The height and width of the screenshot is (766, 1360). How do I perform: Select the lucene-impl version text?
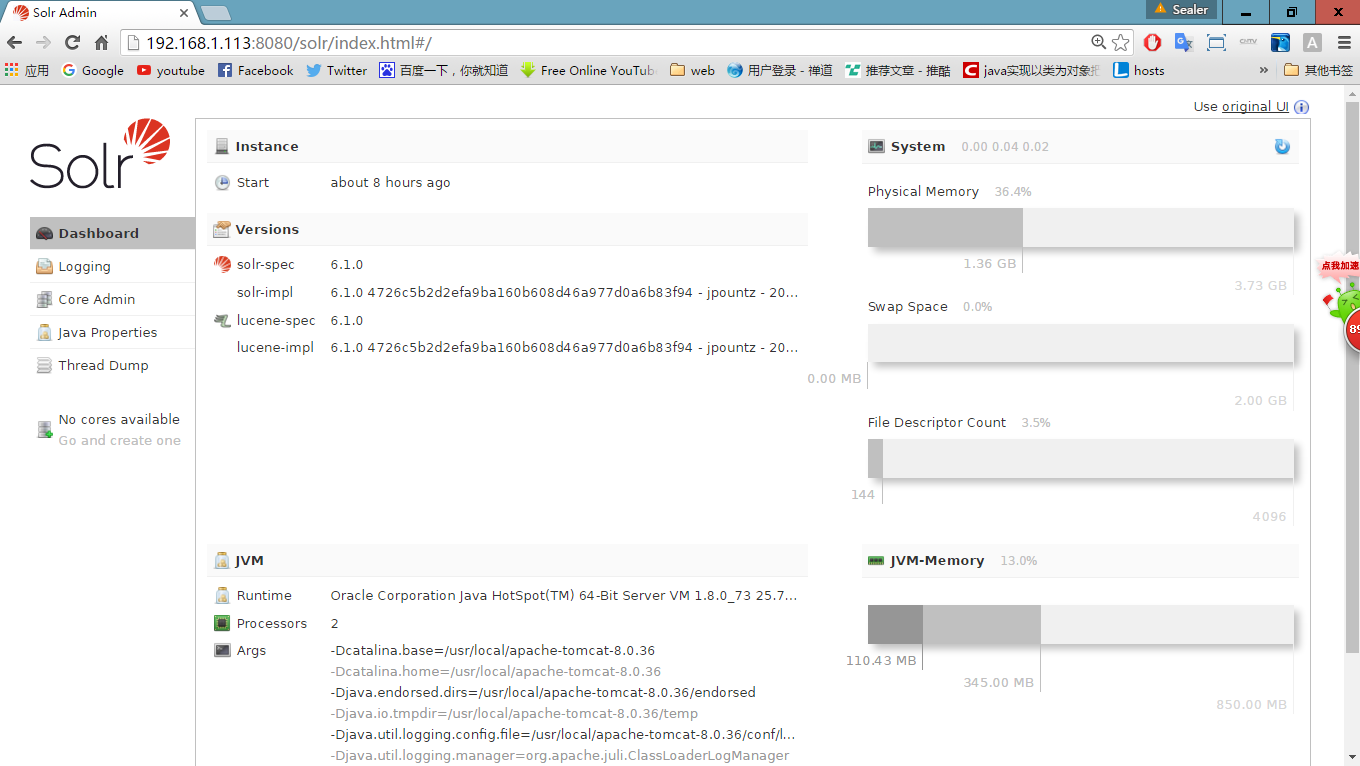[x=564, y=348]
